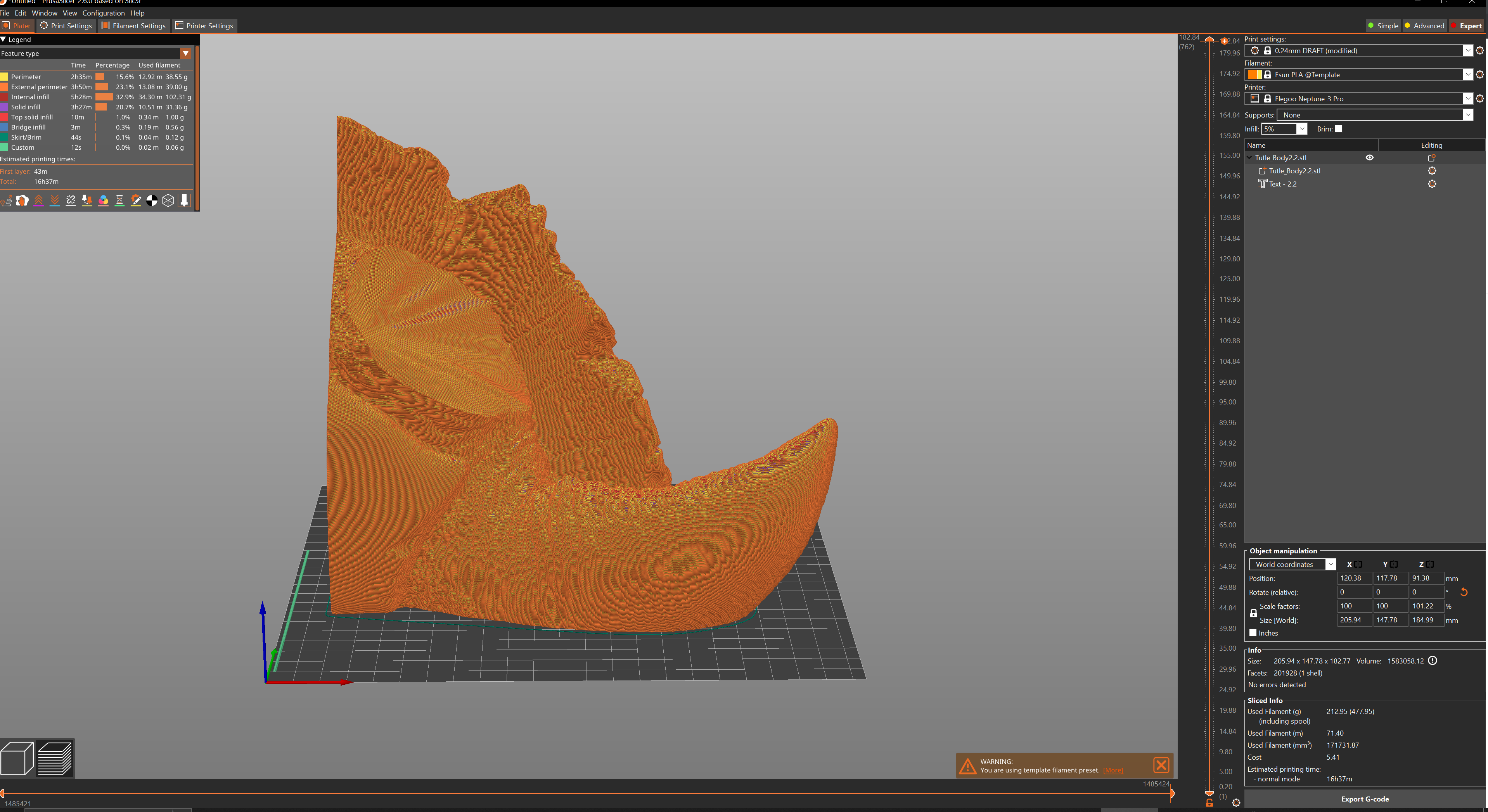Toggle scale factors uniform lock
This screenshot has width=1488, height=812.
(1253, 613)
